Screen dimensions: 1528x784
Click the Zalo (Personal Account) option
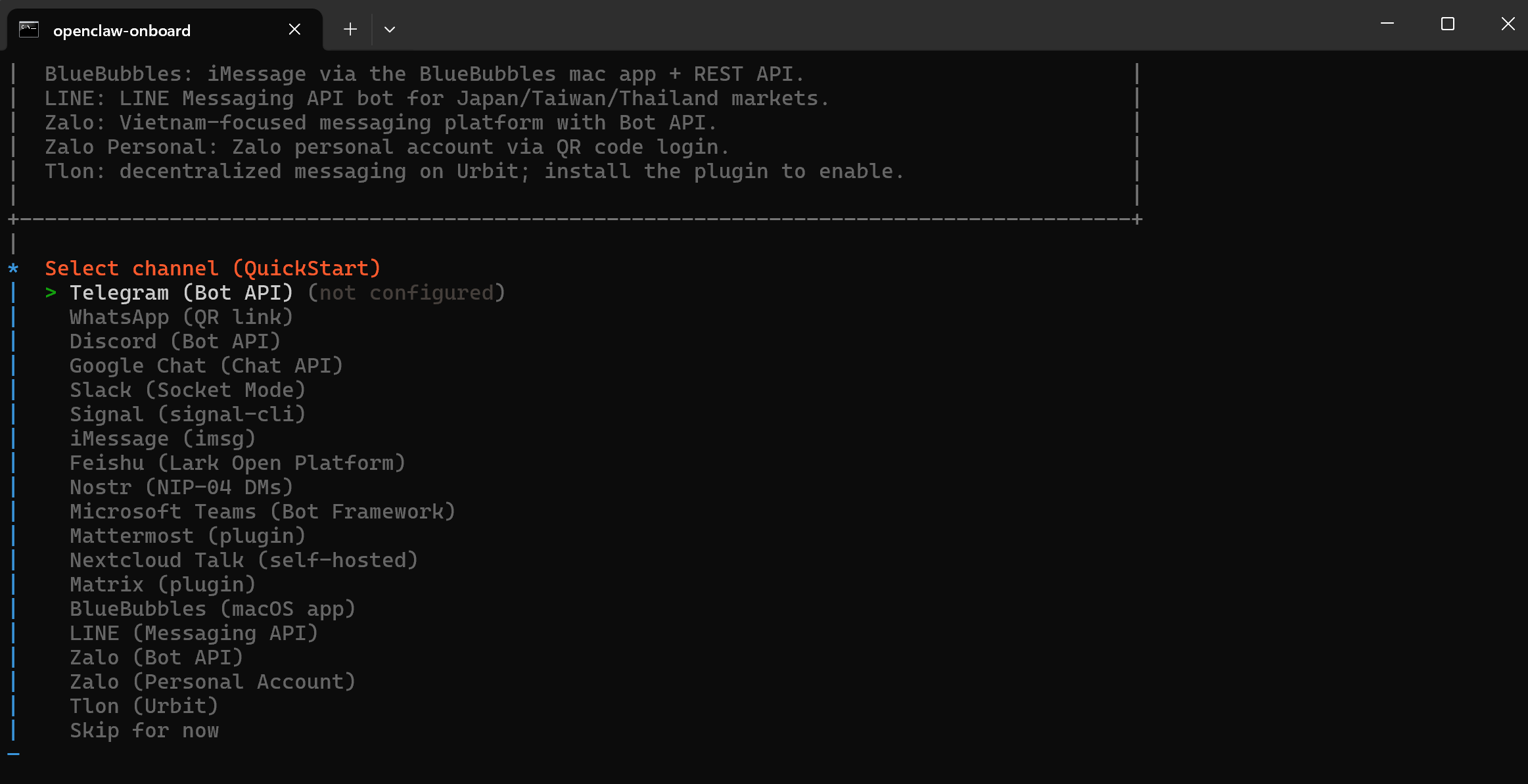click(x=212, y=682)
